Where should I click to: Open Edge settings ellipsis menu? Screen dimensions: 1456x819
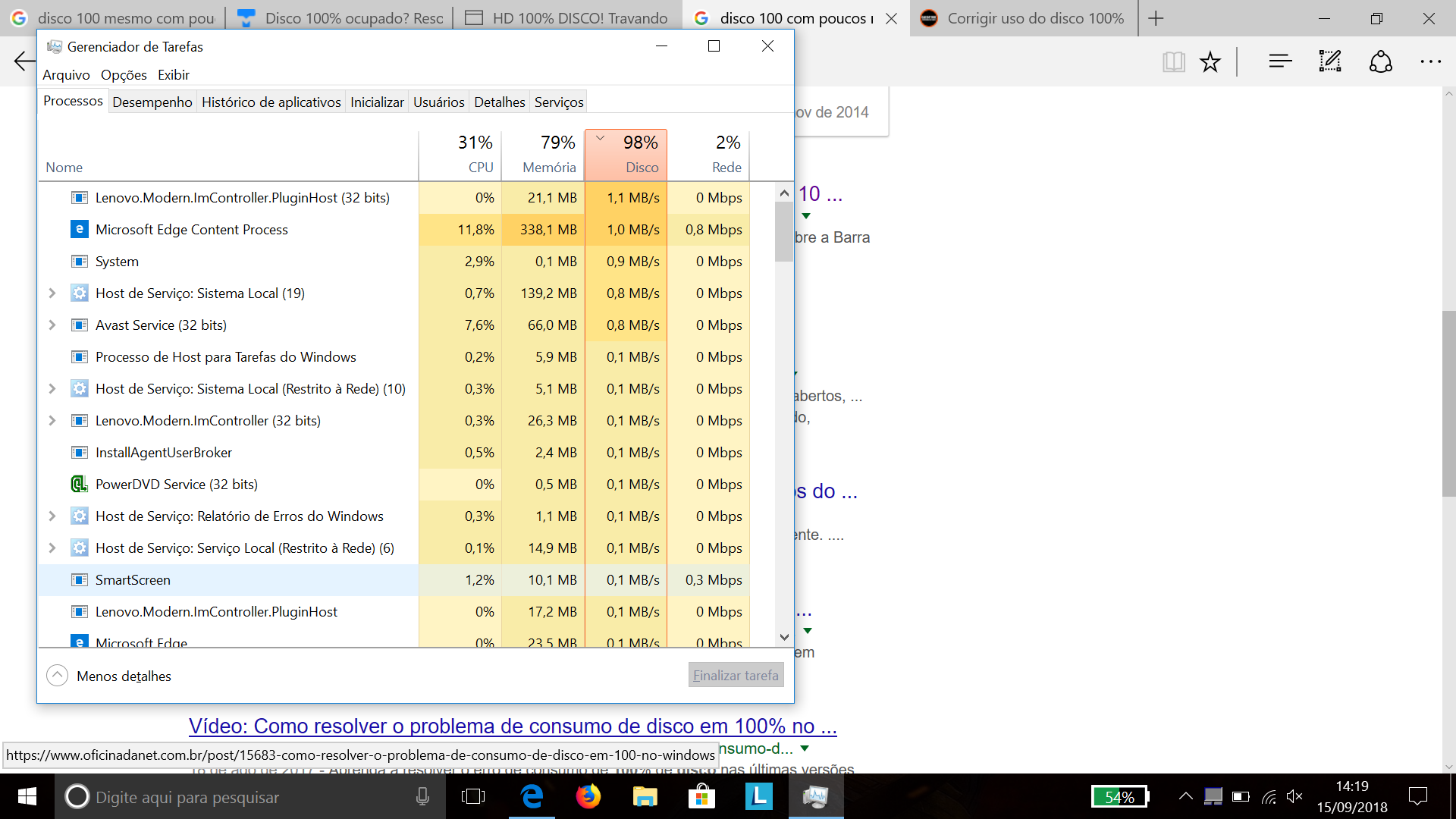1431,61
